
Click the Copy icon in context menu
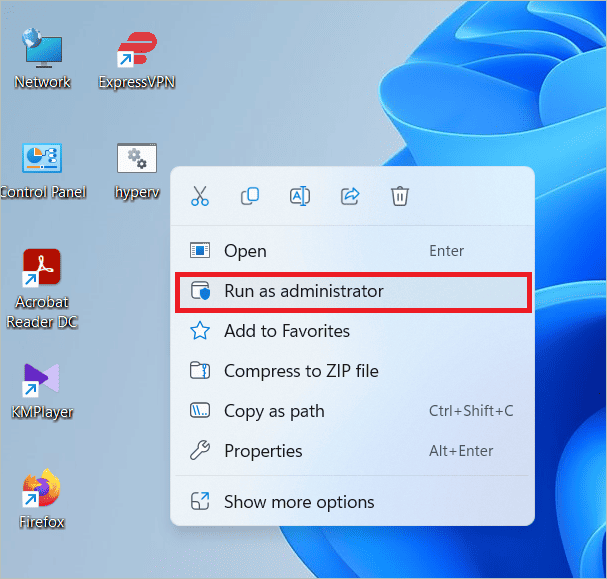(250, 196)
